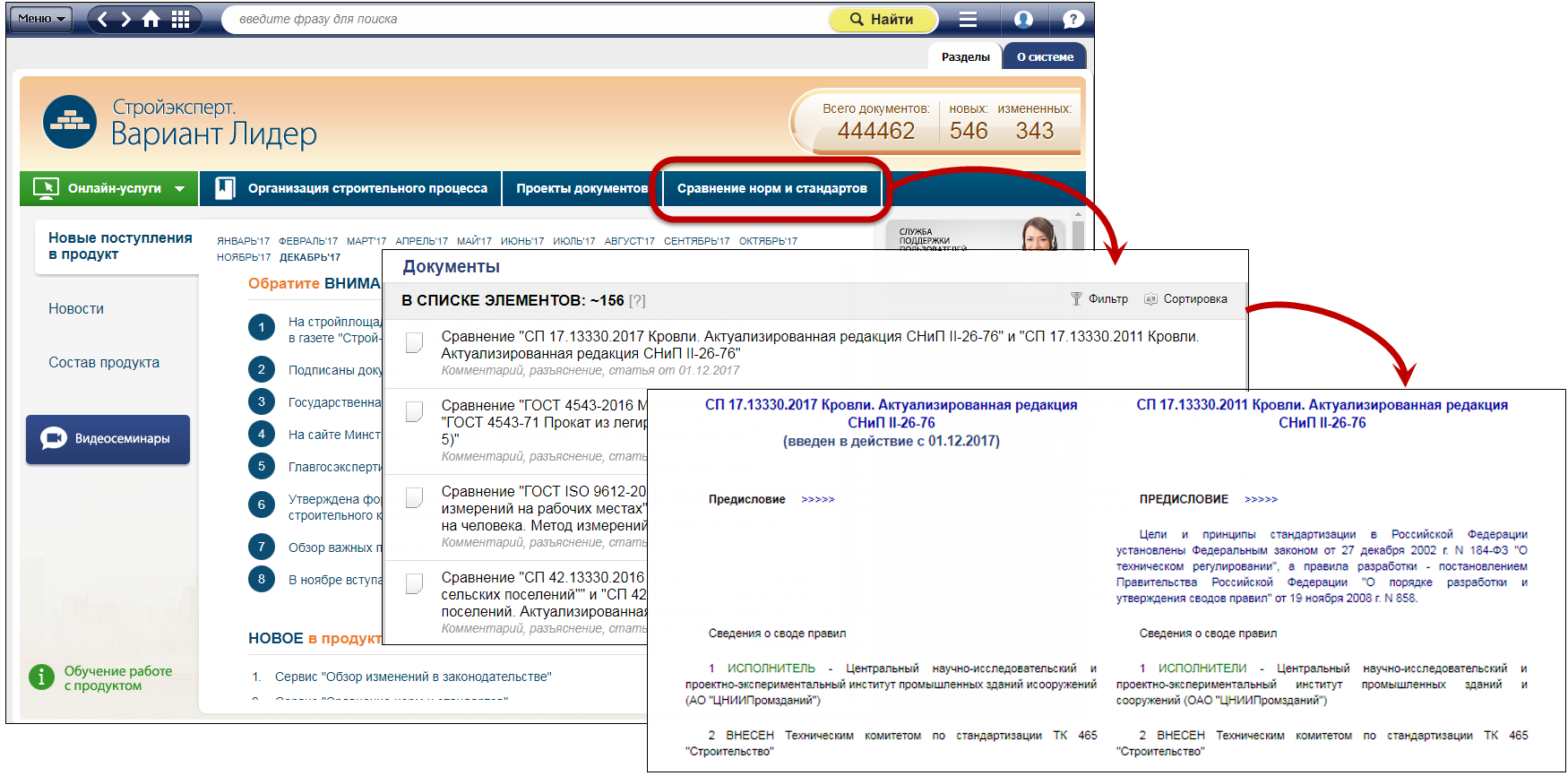Go back with the left arrow icon
This screenshot has height=776, width=1568.
click(102, 19)
